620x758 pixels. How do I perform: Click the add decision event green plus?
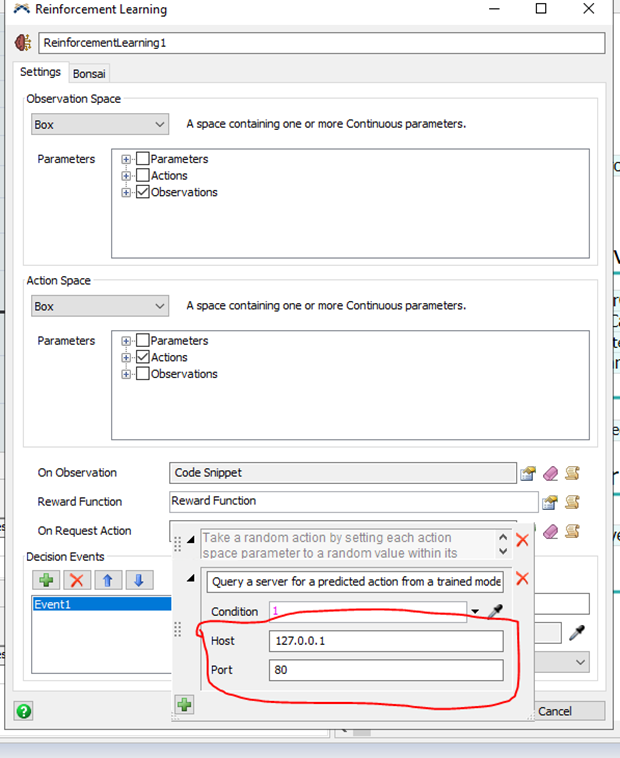(x=46, y=580)
